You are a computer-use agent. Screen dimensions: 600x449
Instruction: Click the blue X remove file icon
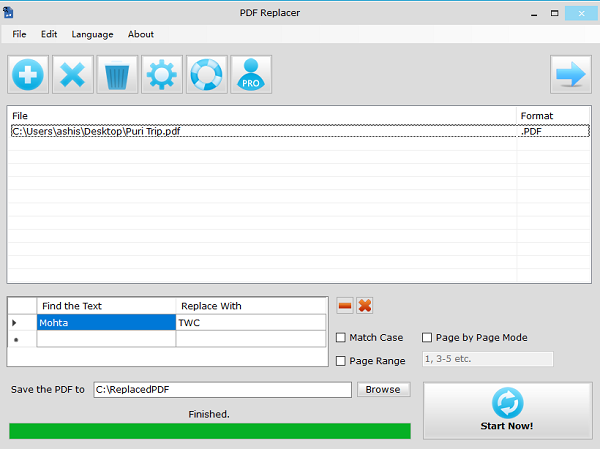[73, 74]
